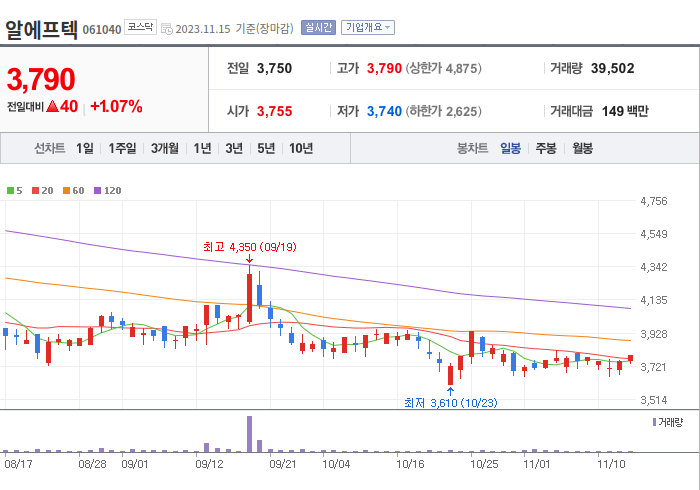The width and height of the screenshot is (700, 490).
Task: Click the 08/17 date label on the x-axis
Action: [18, 465]
